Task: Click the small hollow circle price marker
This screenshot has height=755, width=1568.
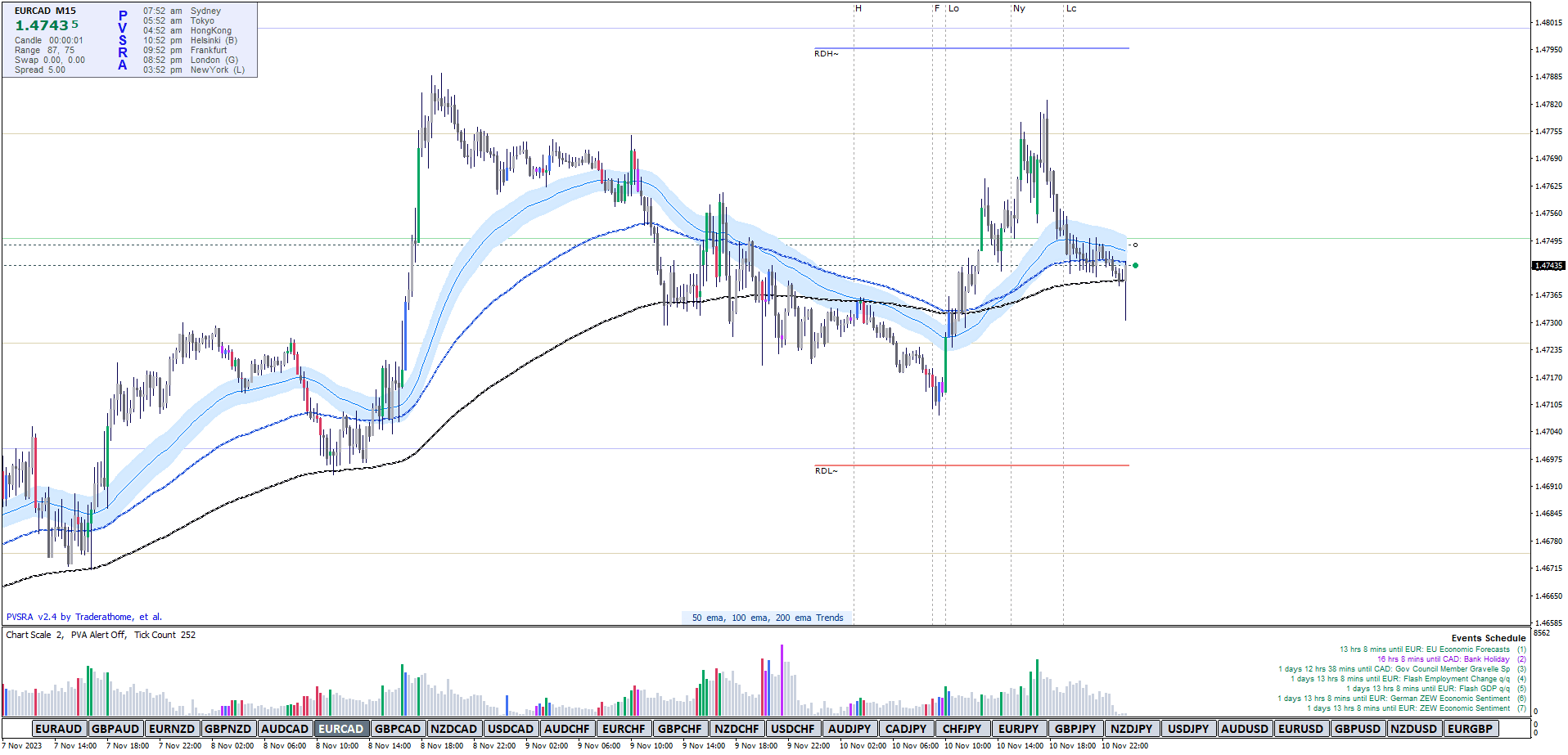Action: (x=1135, y=245)
